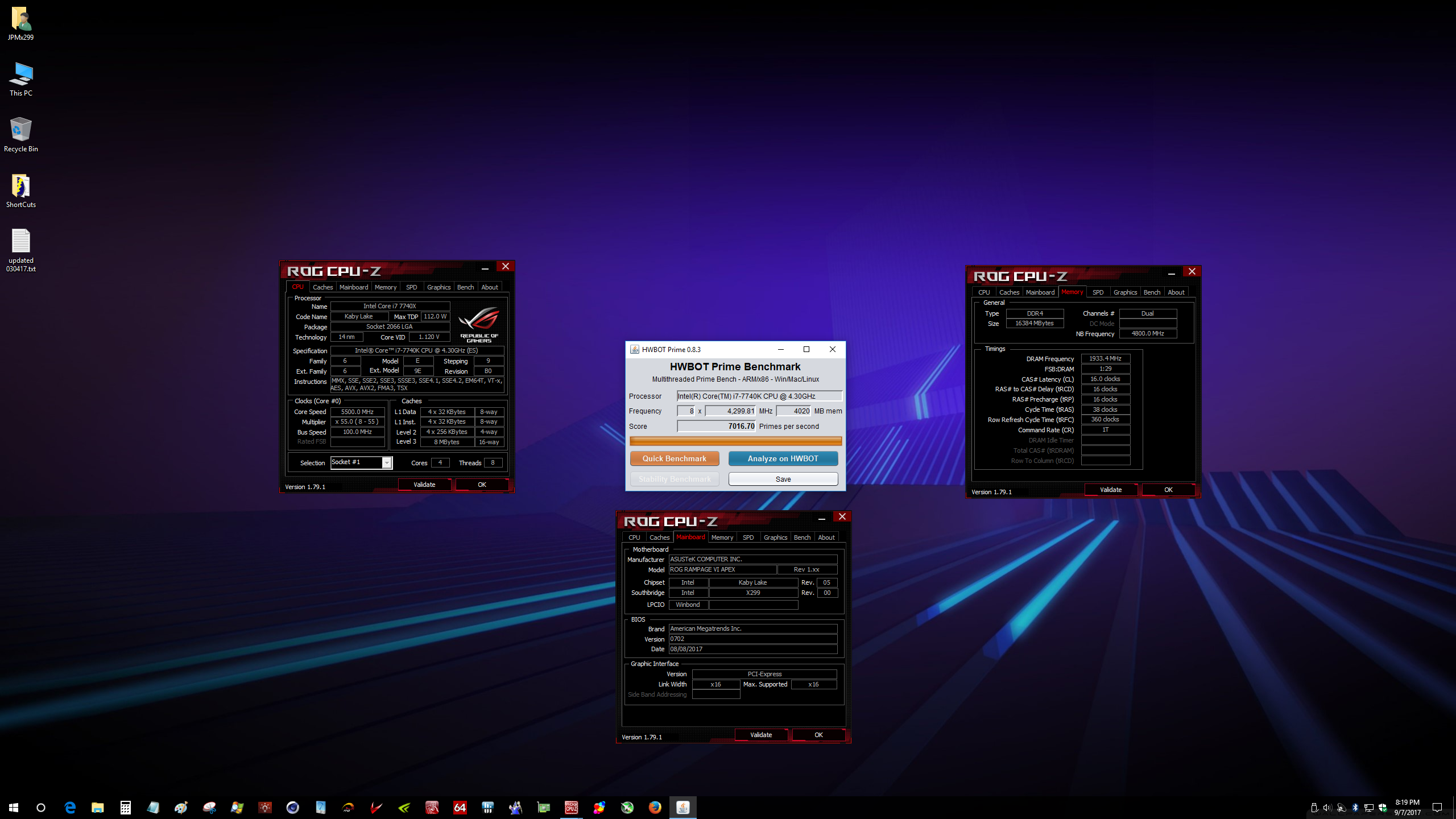
Task: Open volume control in system tray
Action: [1327, 808]
